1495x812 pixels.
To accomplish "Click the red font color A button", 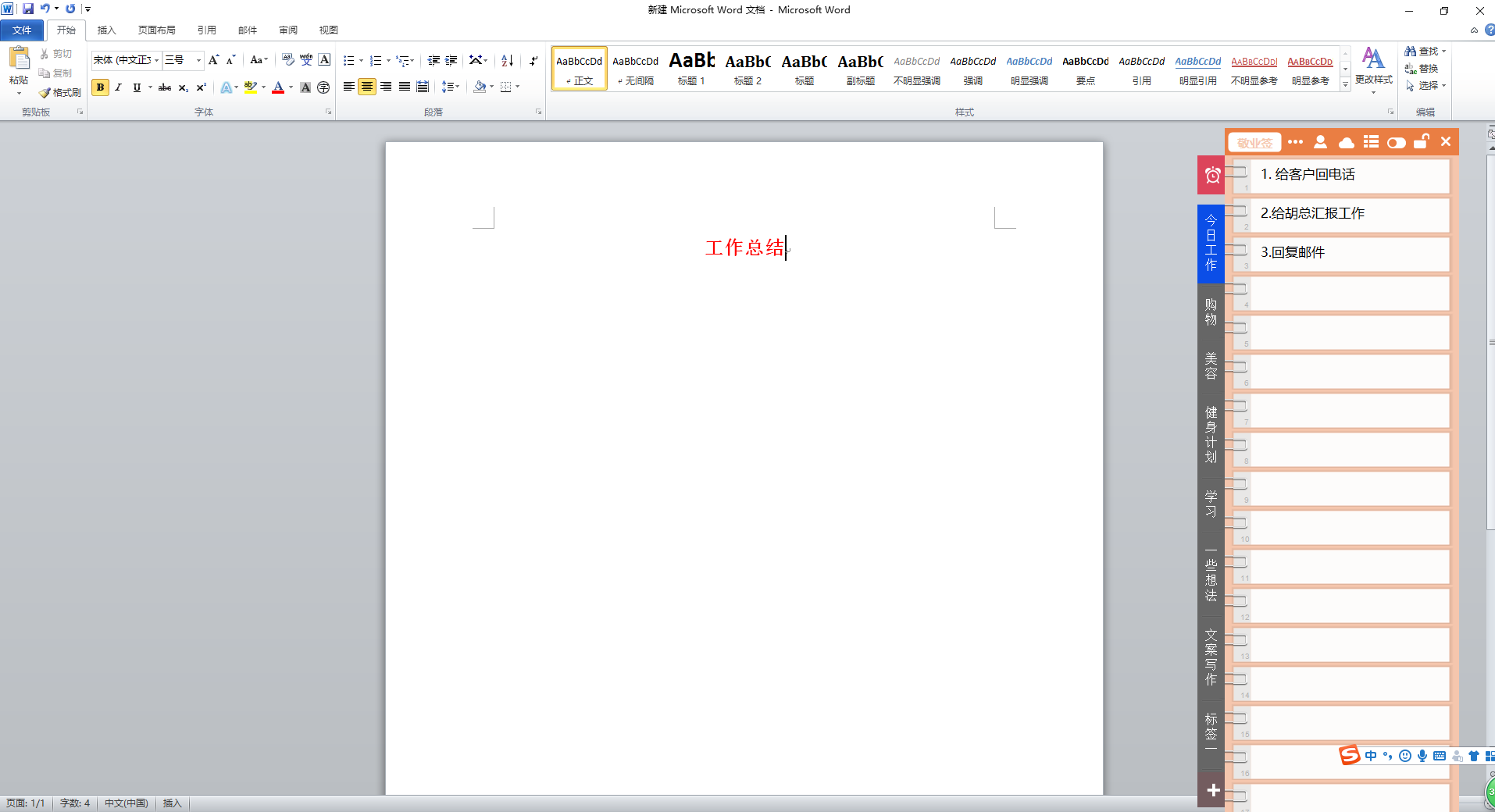I will pyautogui.click(x=278, y=87).
